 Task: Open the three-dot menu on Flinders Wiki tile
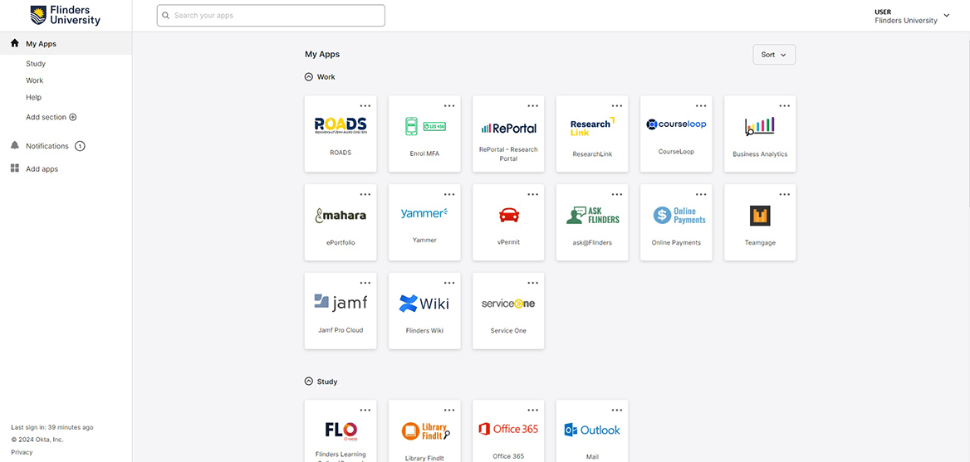coord(449,283)
